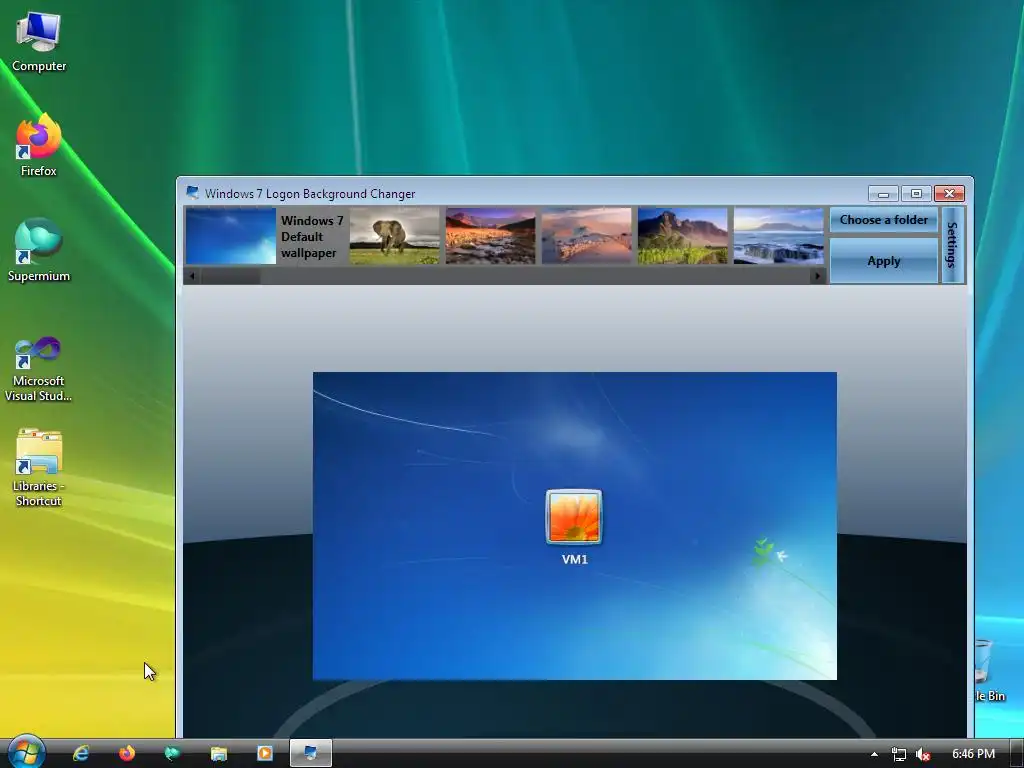1024x768 pixels.
Task: Click the thumbnail strip right scroll arrow
Action: pyautogui.click(x=817, y=276)
